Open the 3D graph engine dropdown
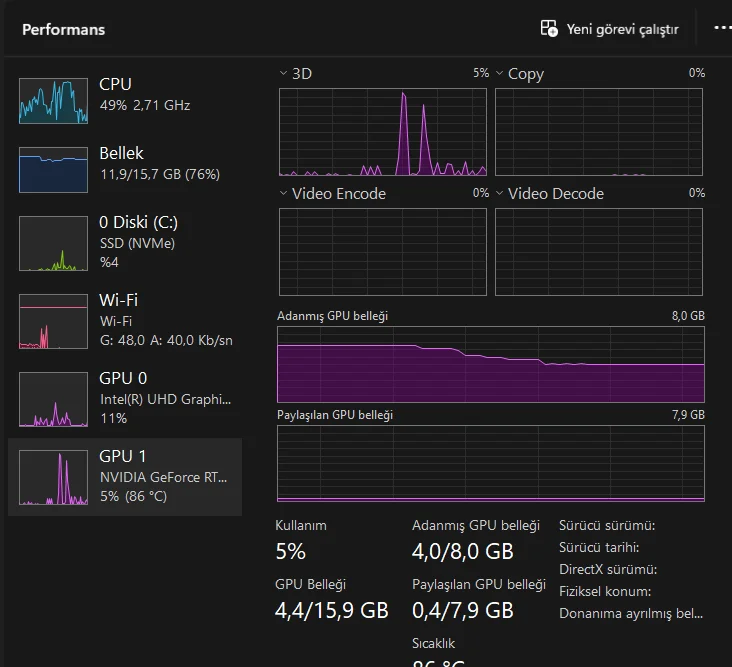Viewport: 732px width, 667px height. [283, 73]
